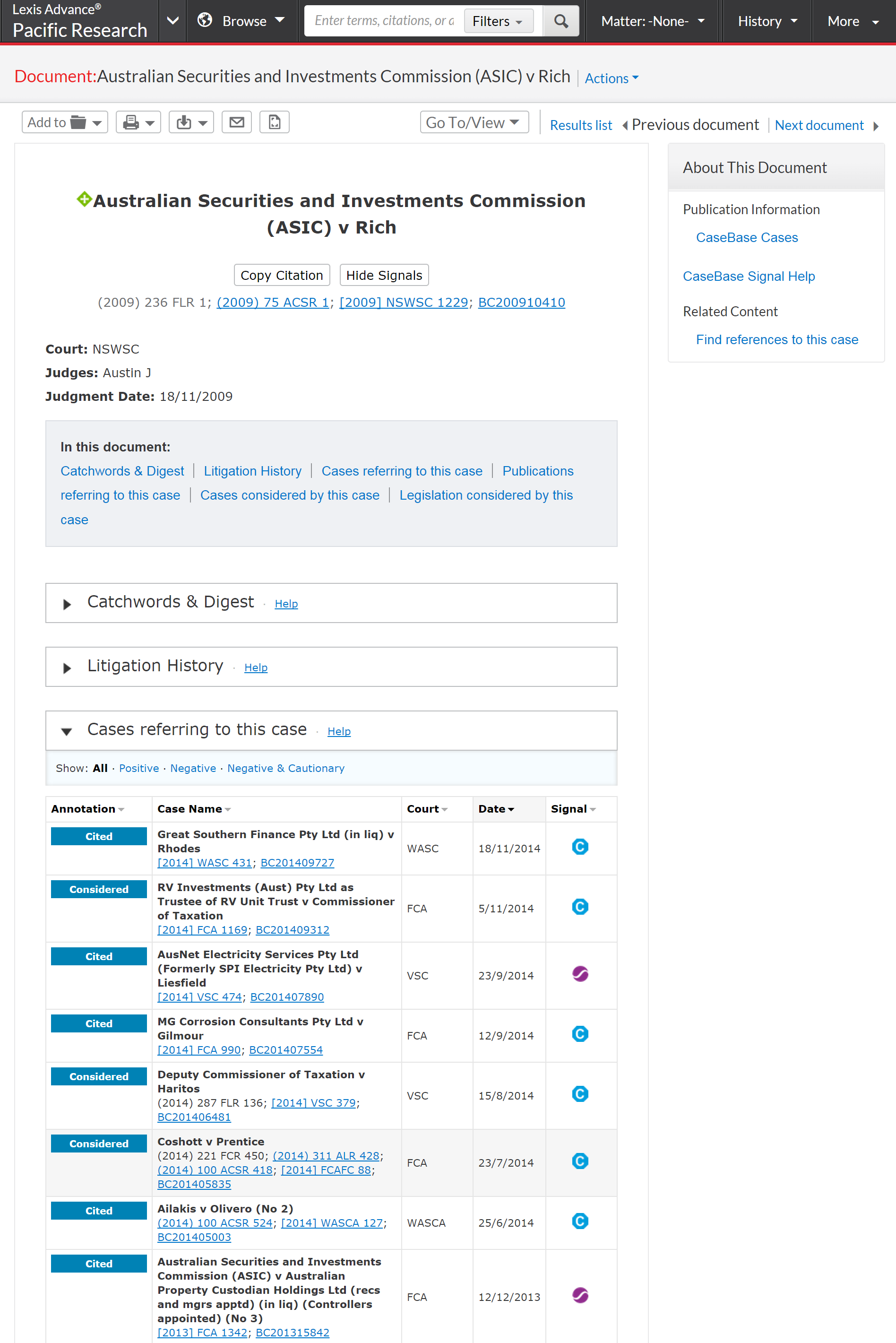The image size is (896, 1343).
Task: Click the purple signal icon for ASIC v Australian Property Custodian row
Action: tap(580, 1295)
